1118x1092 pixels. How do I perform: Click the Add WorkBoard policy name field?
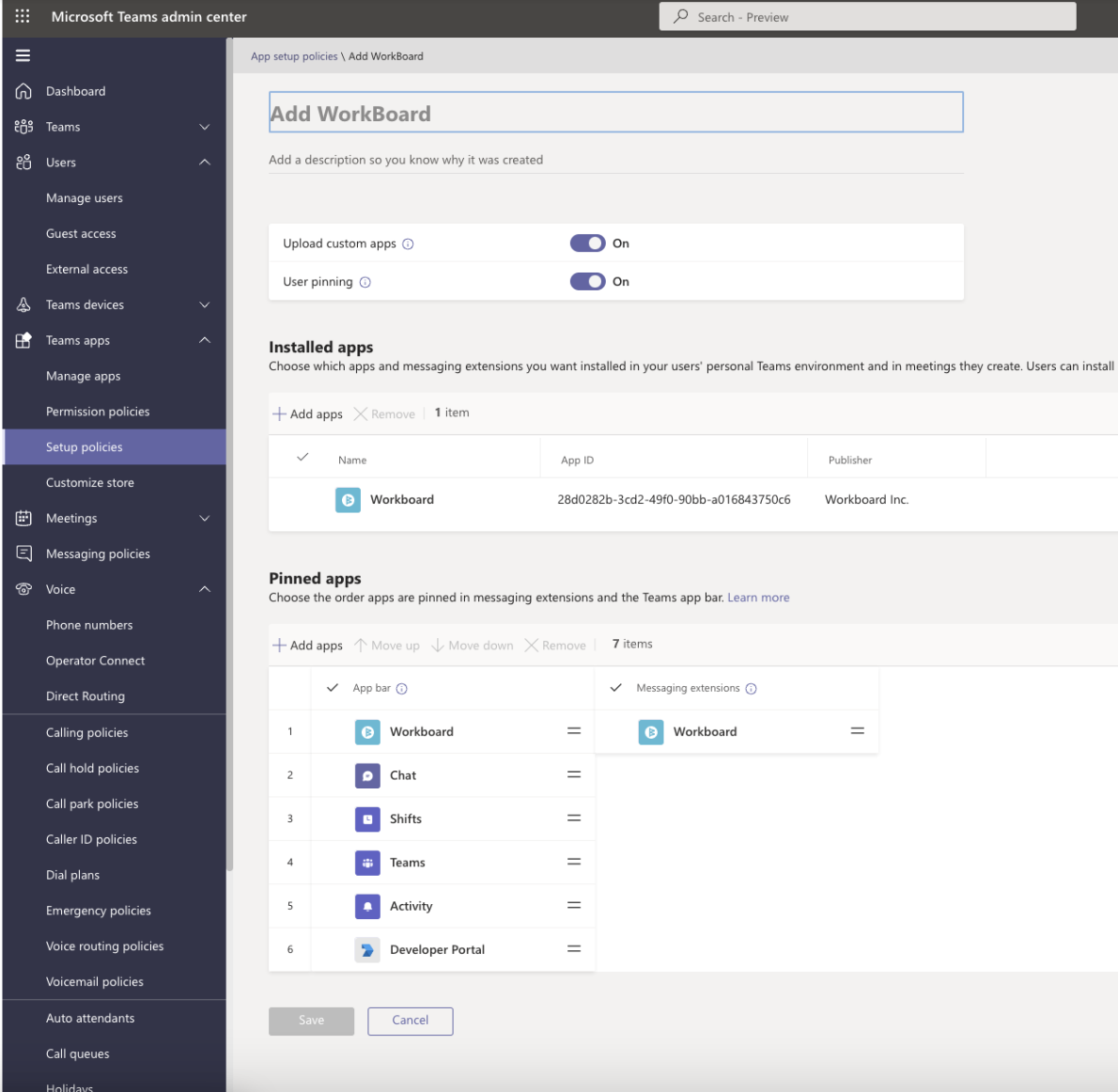(616, 112)
